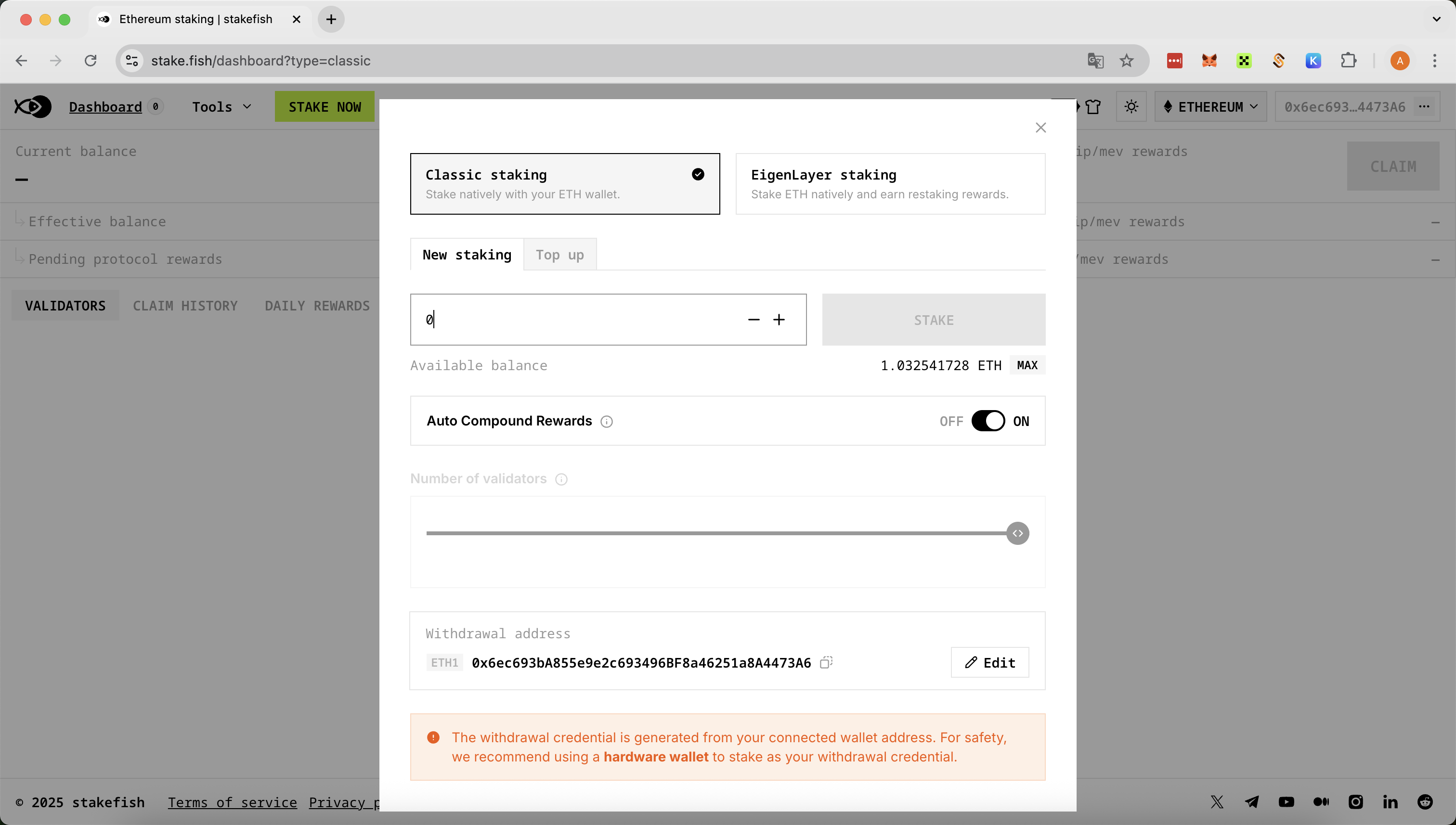Open the Chrome three-dot menu

tap(1434, 61)
